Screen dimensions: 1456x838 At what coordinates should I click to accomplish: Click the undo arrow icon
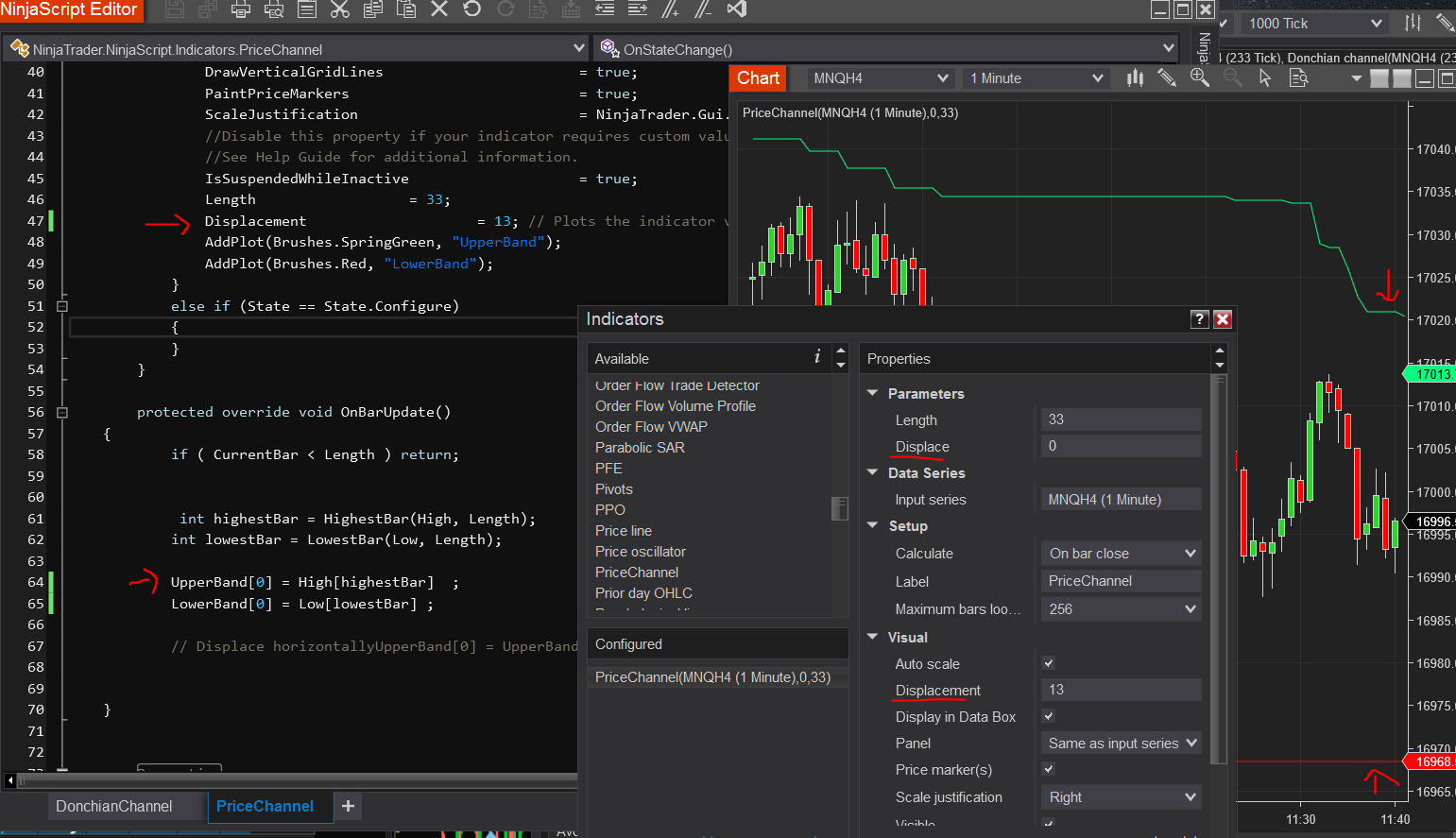click(x=472, y=9)
